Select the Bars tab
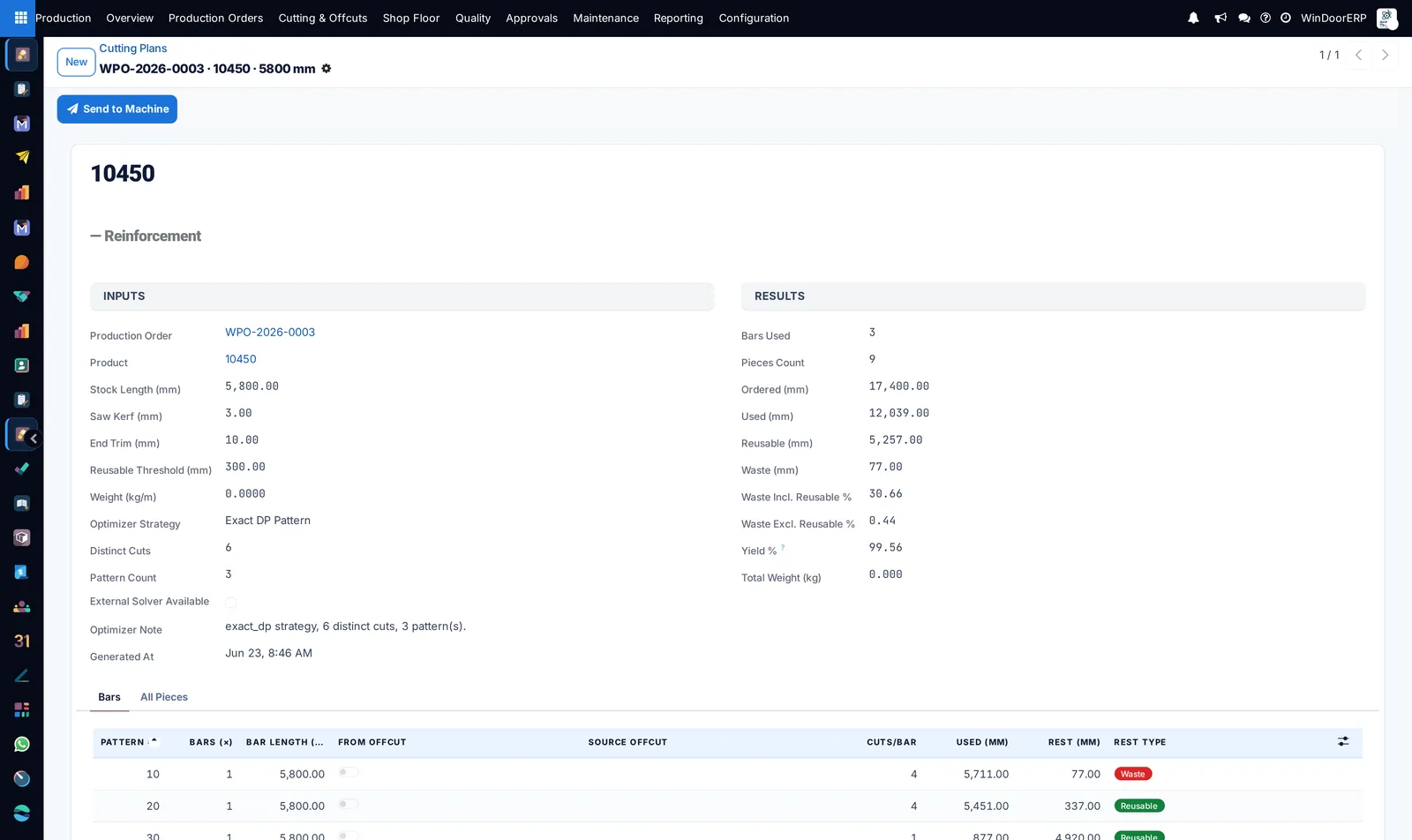Screen dimensions: 1412x840 [x=109, y=697]
